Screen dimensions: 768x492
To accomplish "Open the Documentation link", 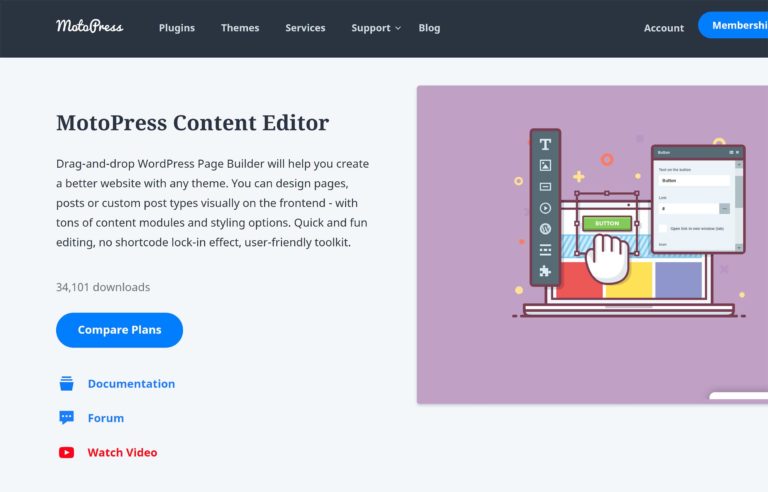I will point(131,384).
